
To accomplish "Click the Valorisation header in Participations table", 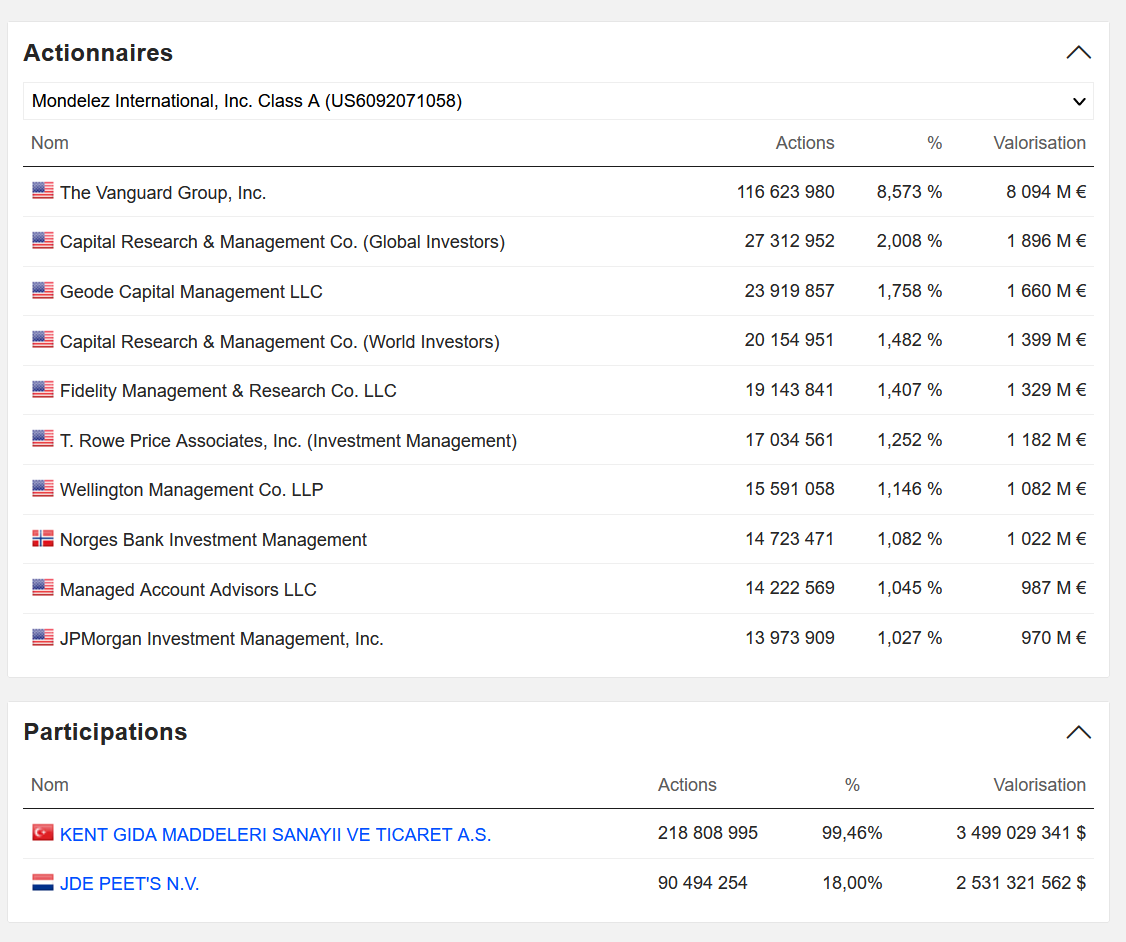I will pyautogui.click(x=1039, y=785).
